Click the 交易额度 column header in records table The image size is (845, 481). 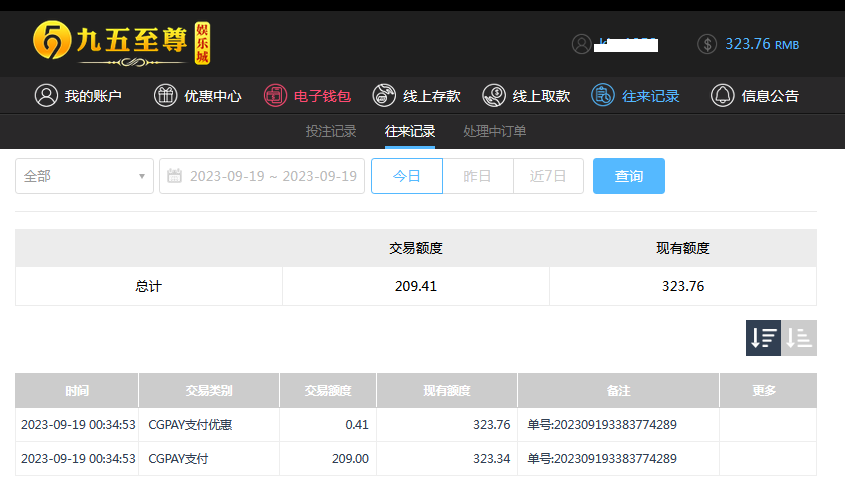click(328, 391)
